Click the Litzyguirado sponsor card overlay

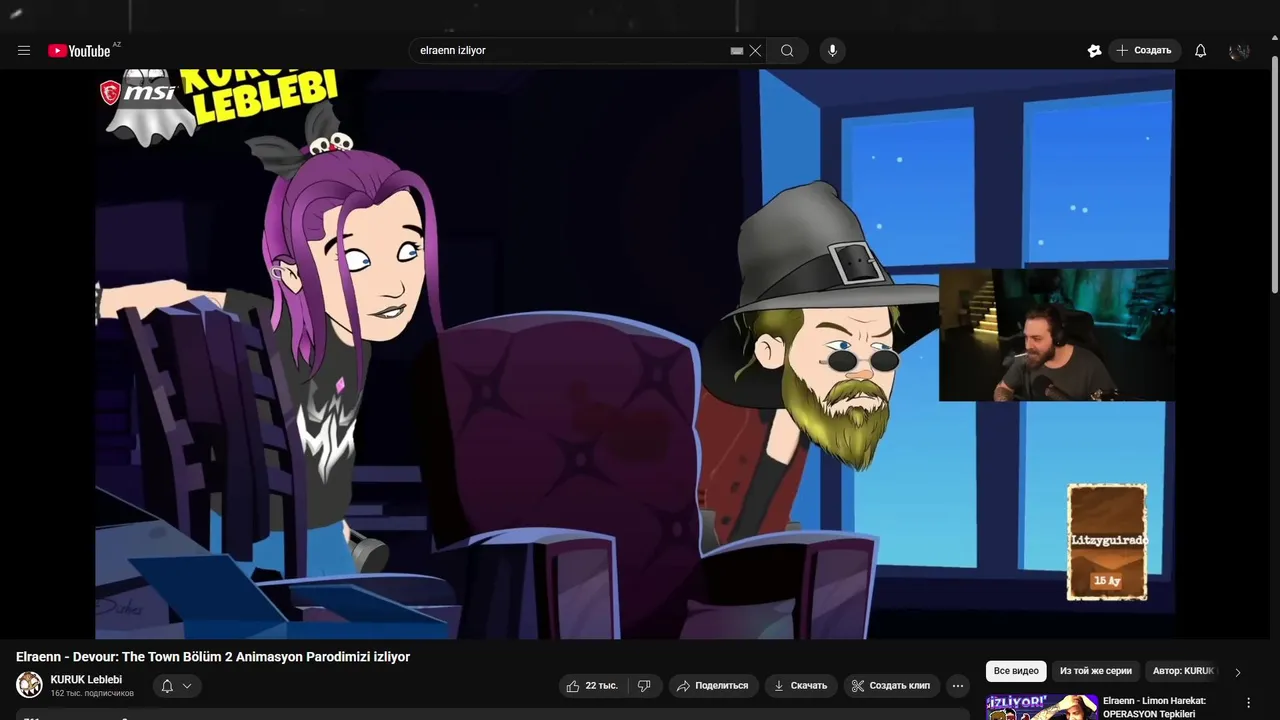click(x=1107, y=542)
